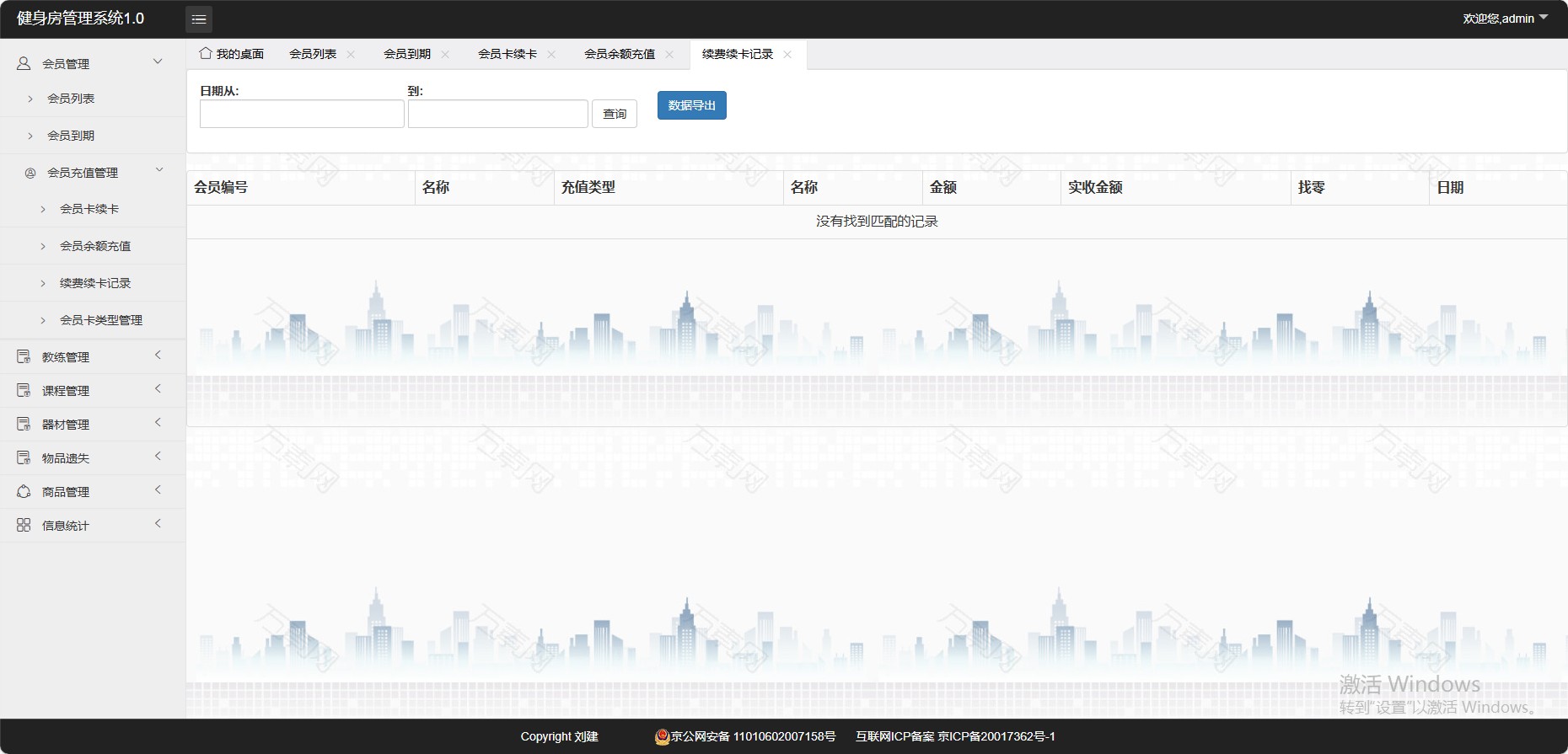The height and width of the screenshot is (754, 1568).
Task: Click the 找零 column header
Action: [x=1360, y=188]
